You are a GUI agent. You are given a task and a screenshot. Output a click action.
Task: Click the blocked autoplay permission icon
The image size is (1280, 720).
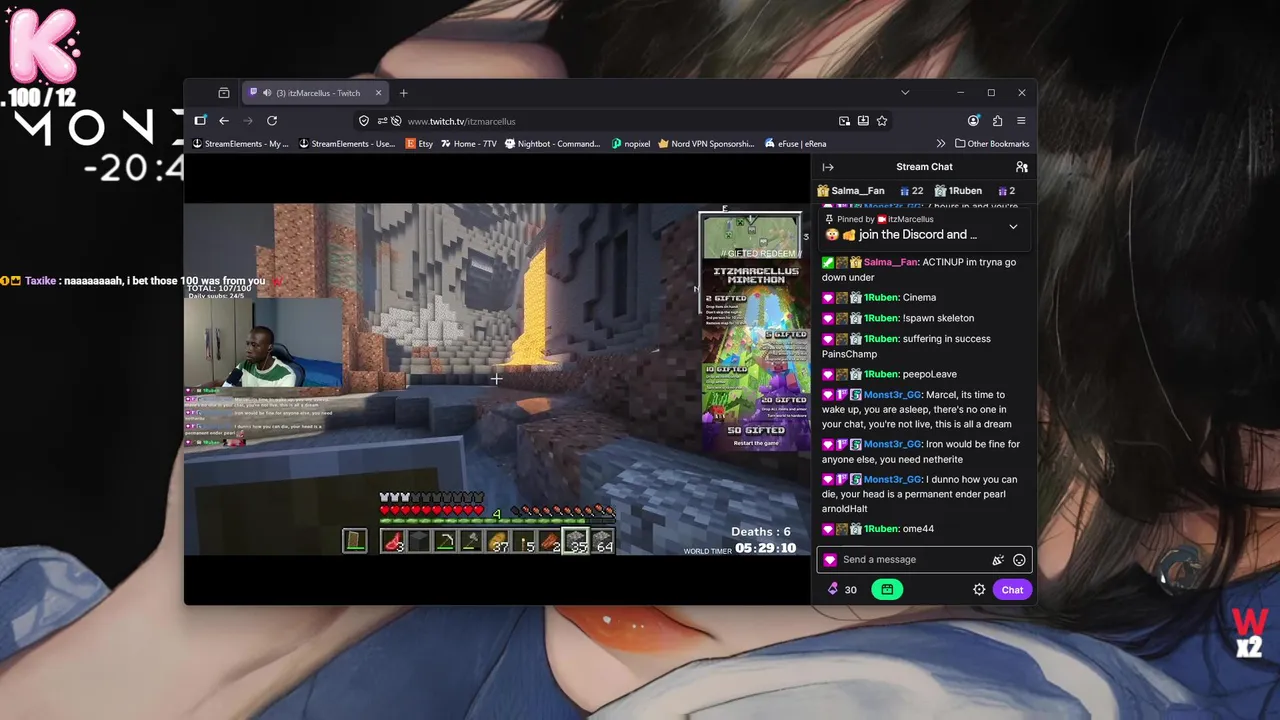pyautogui.click(x=397, y=121)
